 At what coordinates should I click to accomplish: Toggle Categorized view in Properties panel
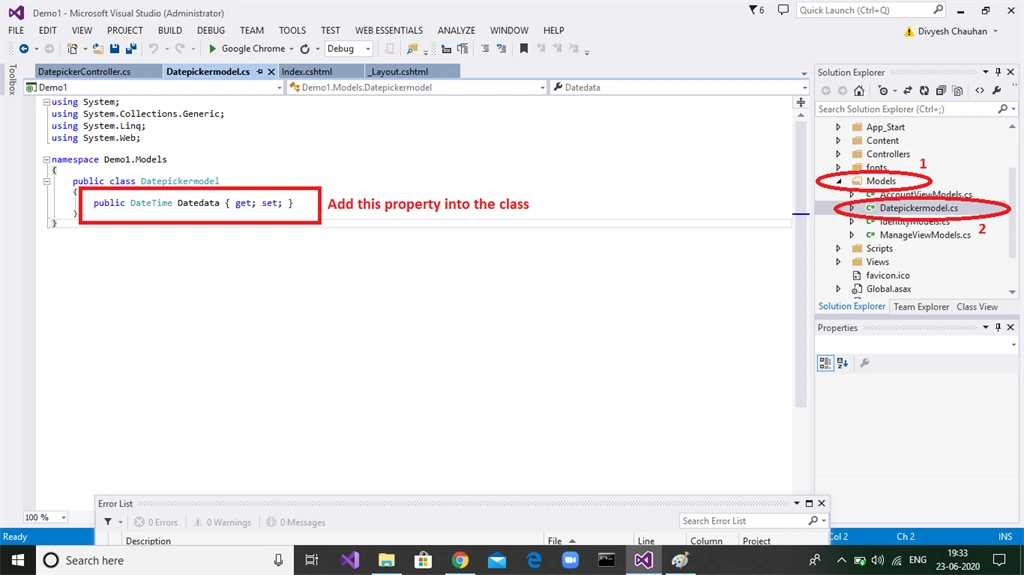pyautogui.click(x=825, y=363)
